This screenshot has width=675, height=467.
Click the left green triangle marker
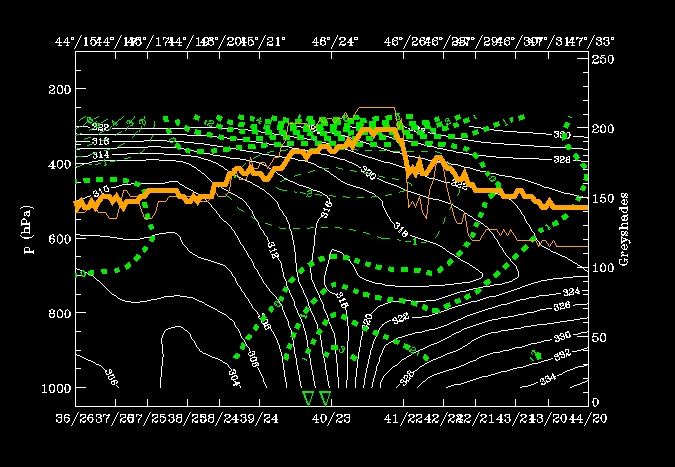tap(308, 398)
